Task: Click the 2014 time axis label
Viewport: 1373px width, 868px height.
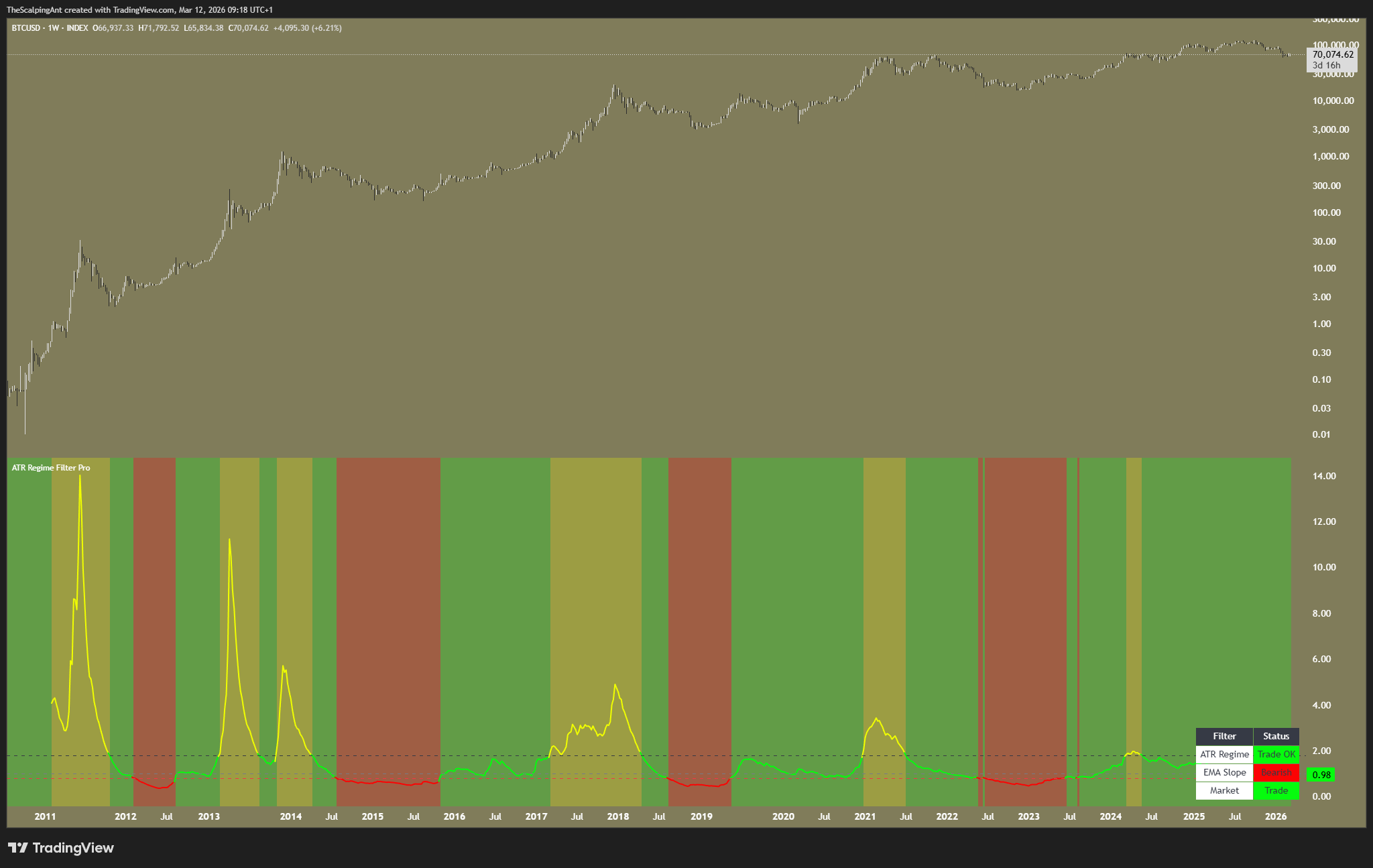Action: click(x=291, y=816)
